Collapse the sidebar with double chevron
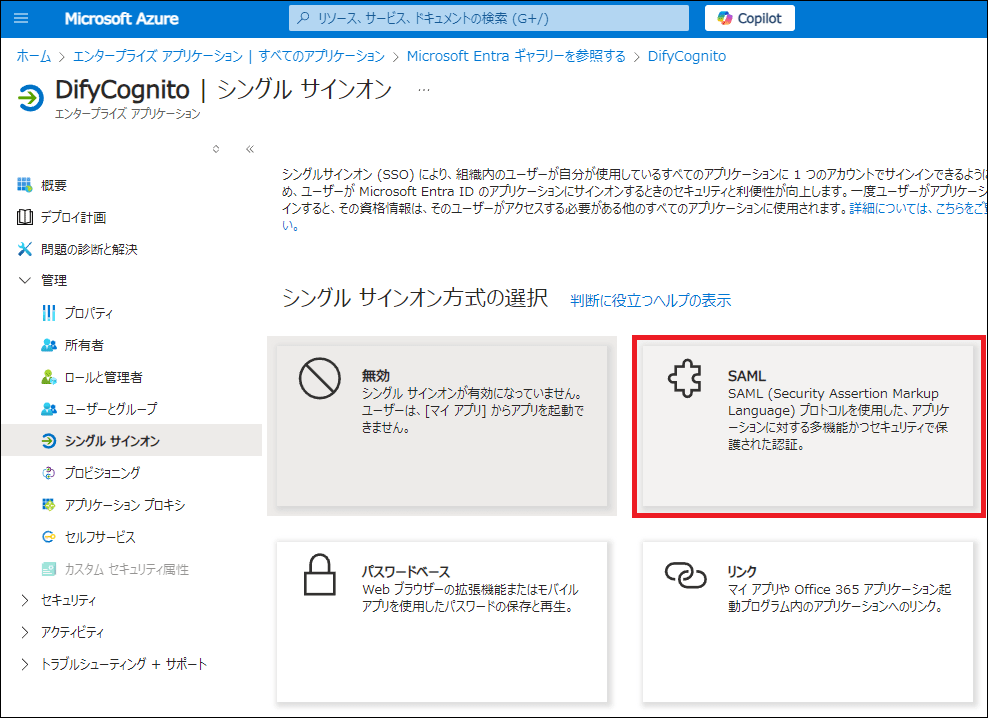The width and height of the screenshot is (988, 718). pyautogui.click(x=250, y=149)
